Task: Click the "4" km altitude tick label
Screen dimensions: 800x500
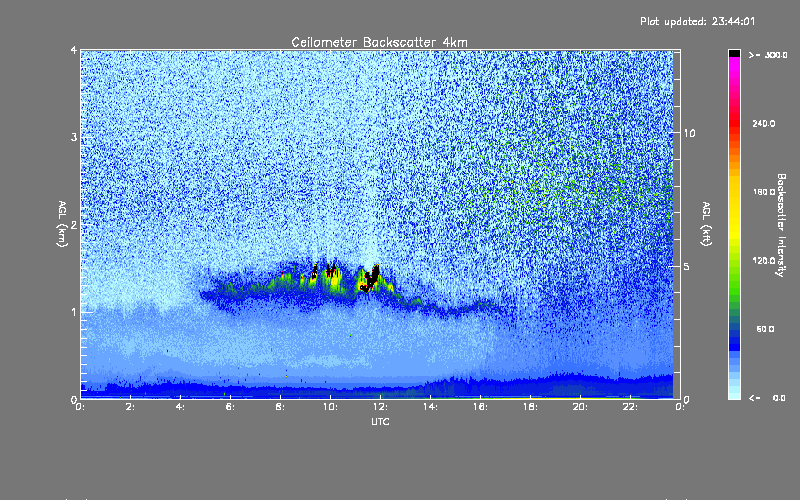Action: click(74, 50)
